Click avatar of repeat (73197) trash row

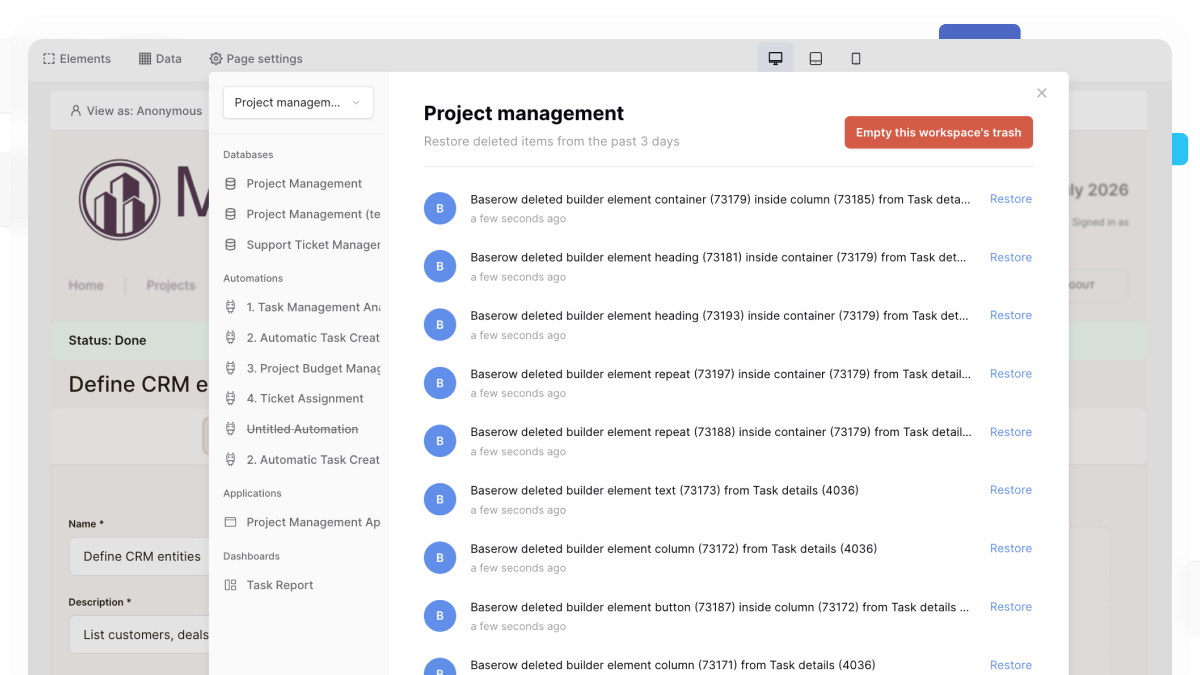pos(440,383)
